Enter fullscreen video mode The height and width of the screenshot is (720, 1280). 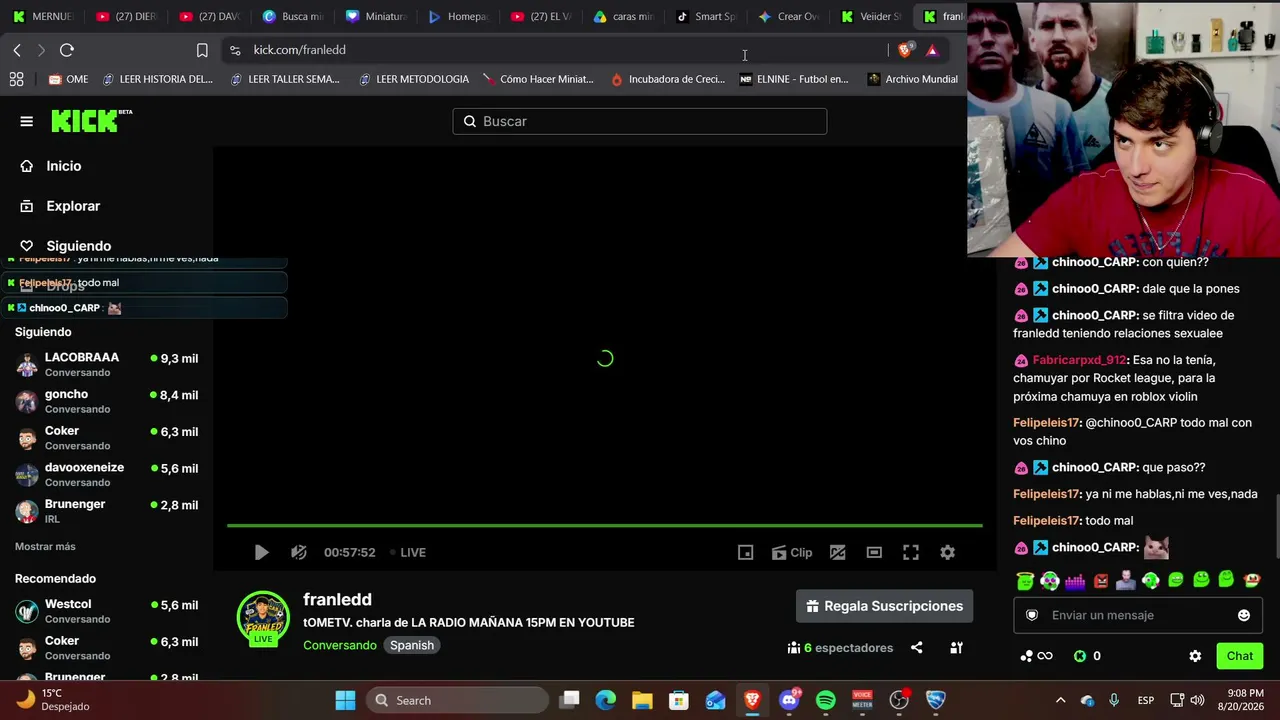(911, 552)
